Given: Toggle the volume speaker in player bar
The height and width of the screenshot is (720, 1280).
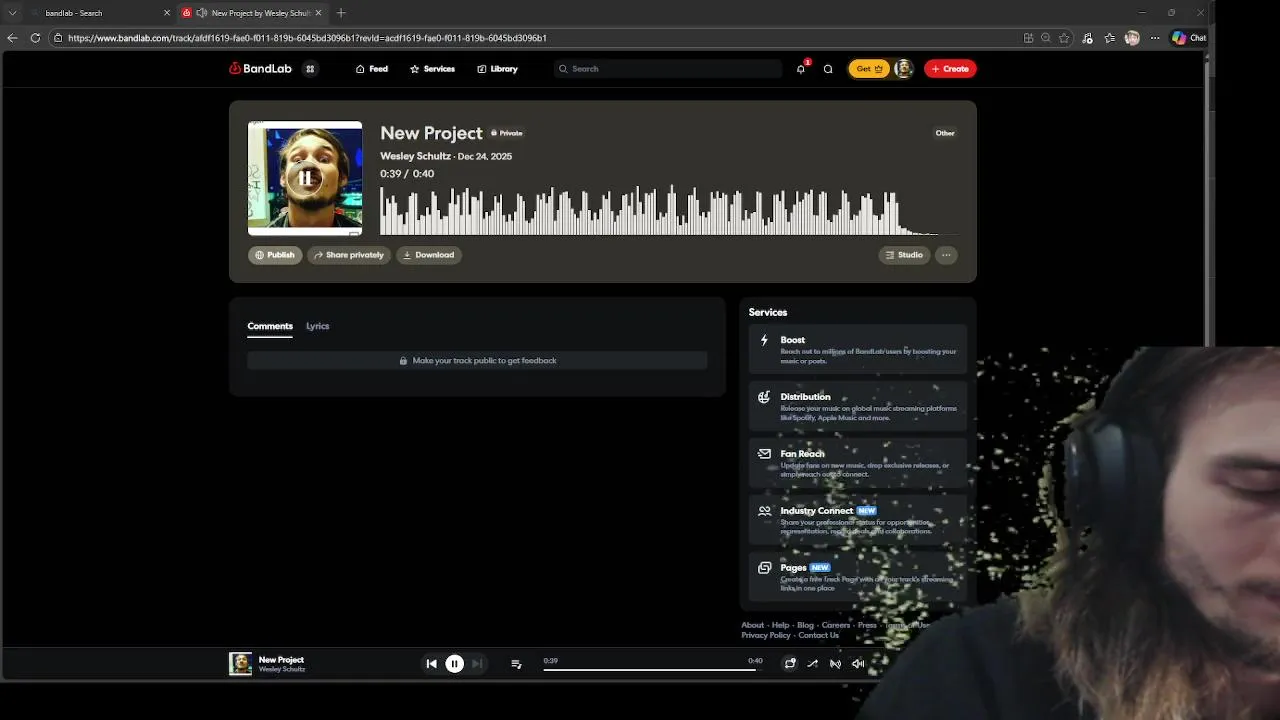Looking at the screenshot, I should [x=858, y=663].
